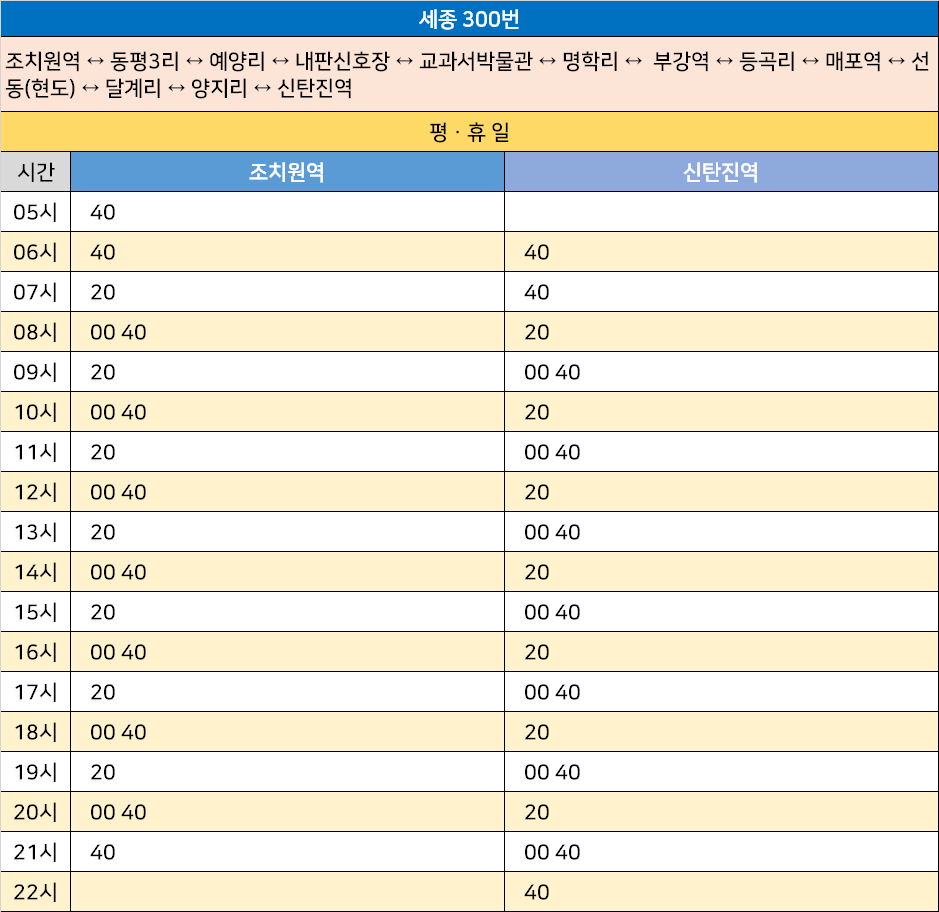939x912 pixels.
Task: Click the 17시 row label
Action: (35, 692)
